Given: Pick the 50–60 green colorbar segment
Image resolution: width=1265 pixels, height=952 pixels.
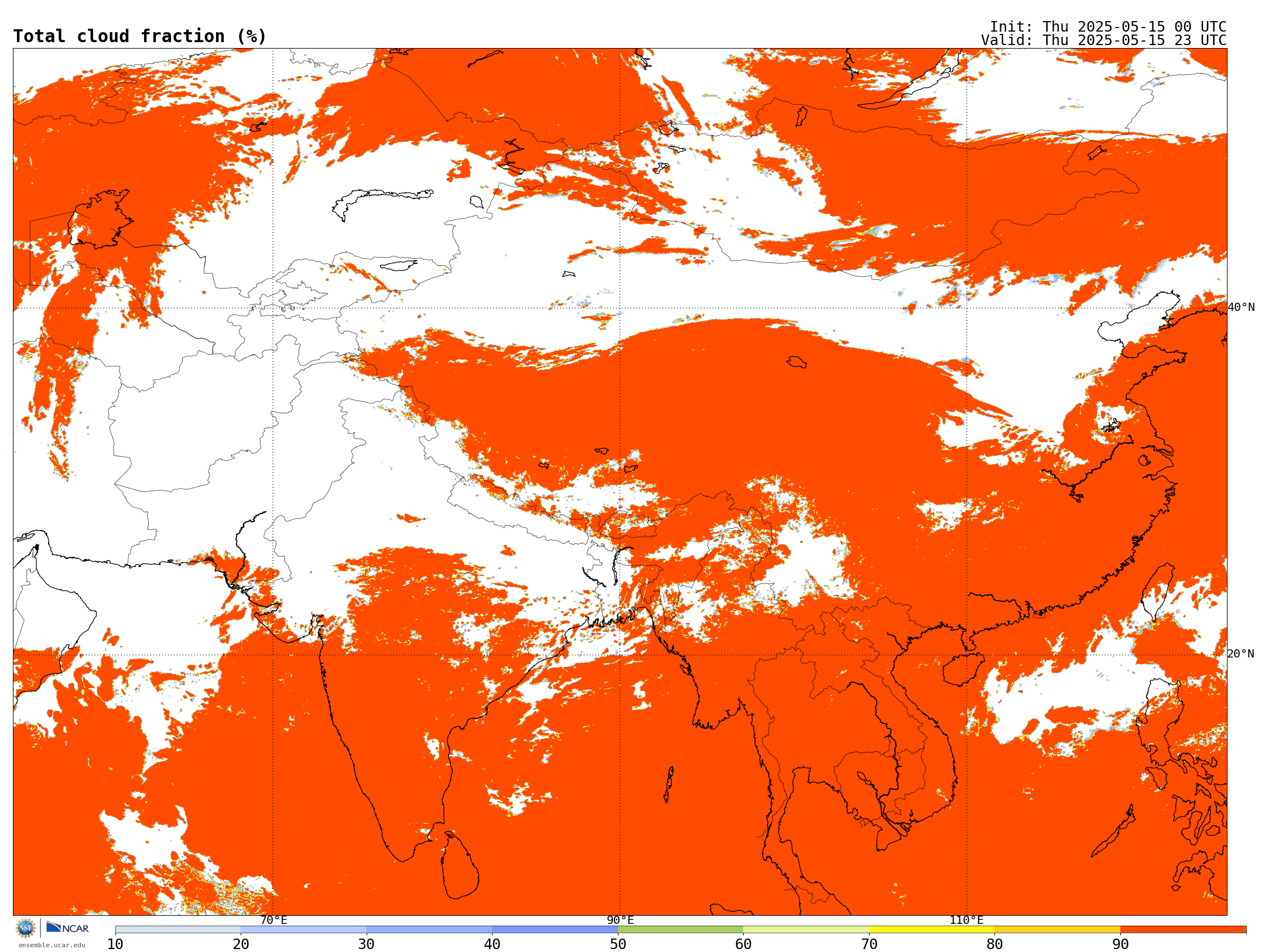Looking at the screenshot, I should click(681, 930).
